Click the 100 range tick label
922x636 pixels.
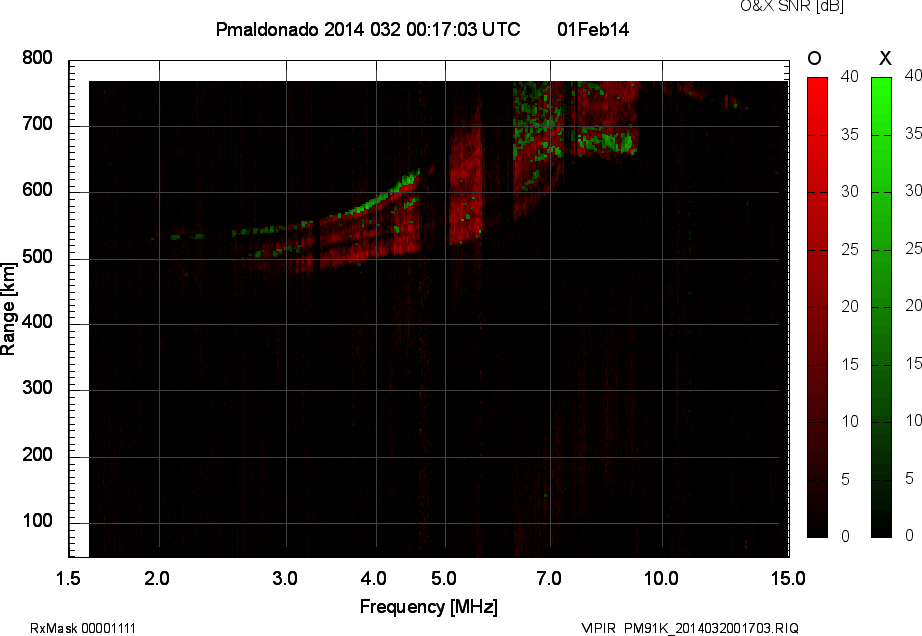tap(37, 520)
